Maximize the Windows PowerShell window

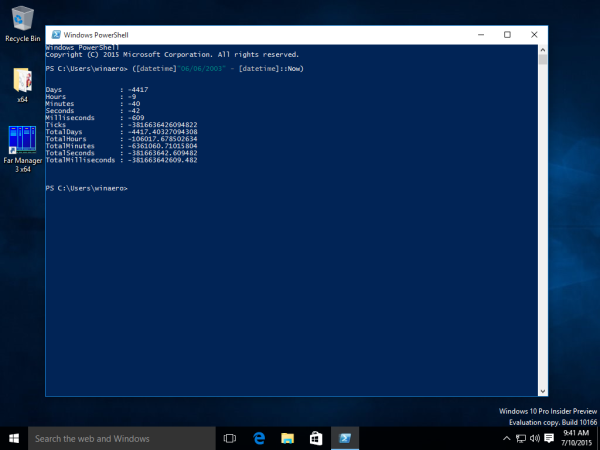507,35
